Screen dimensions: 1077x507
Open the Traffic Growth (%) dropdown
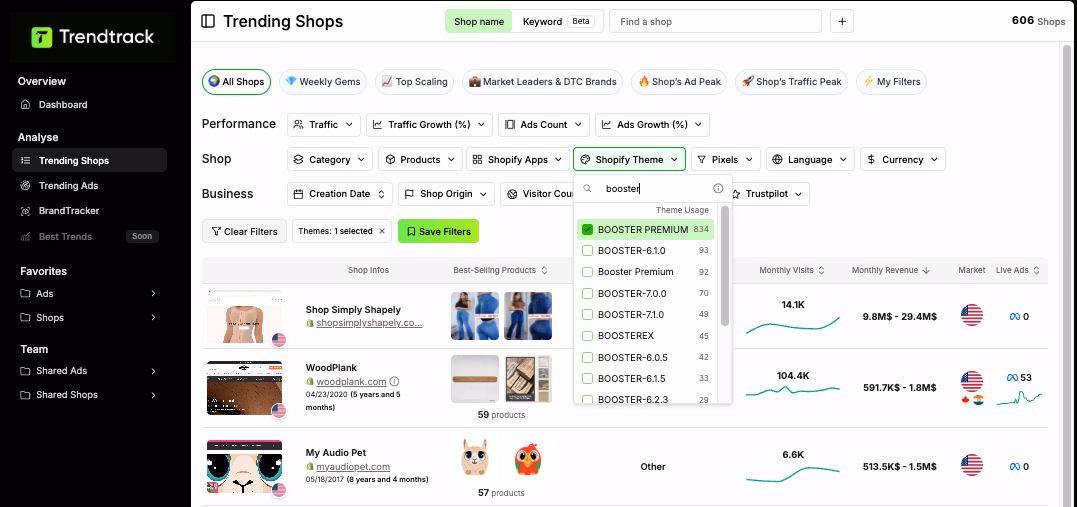point(429,124)
